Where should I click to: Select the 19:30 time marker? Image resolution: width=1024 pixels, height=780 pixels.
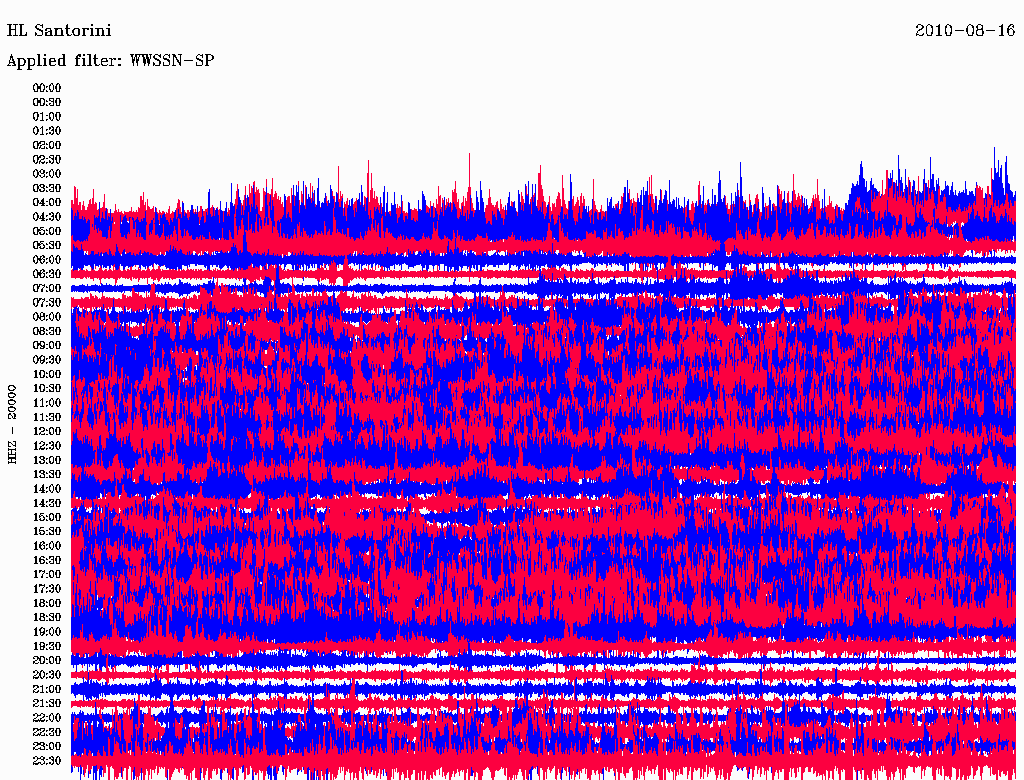pyautogui.click(x=47, y=647)
